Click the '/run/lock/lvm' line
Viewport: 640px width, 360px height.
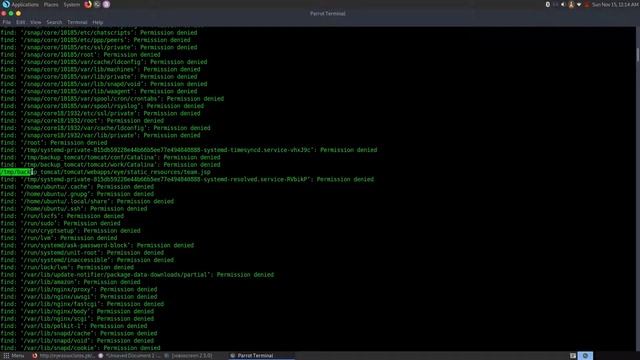[67, 268]
